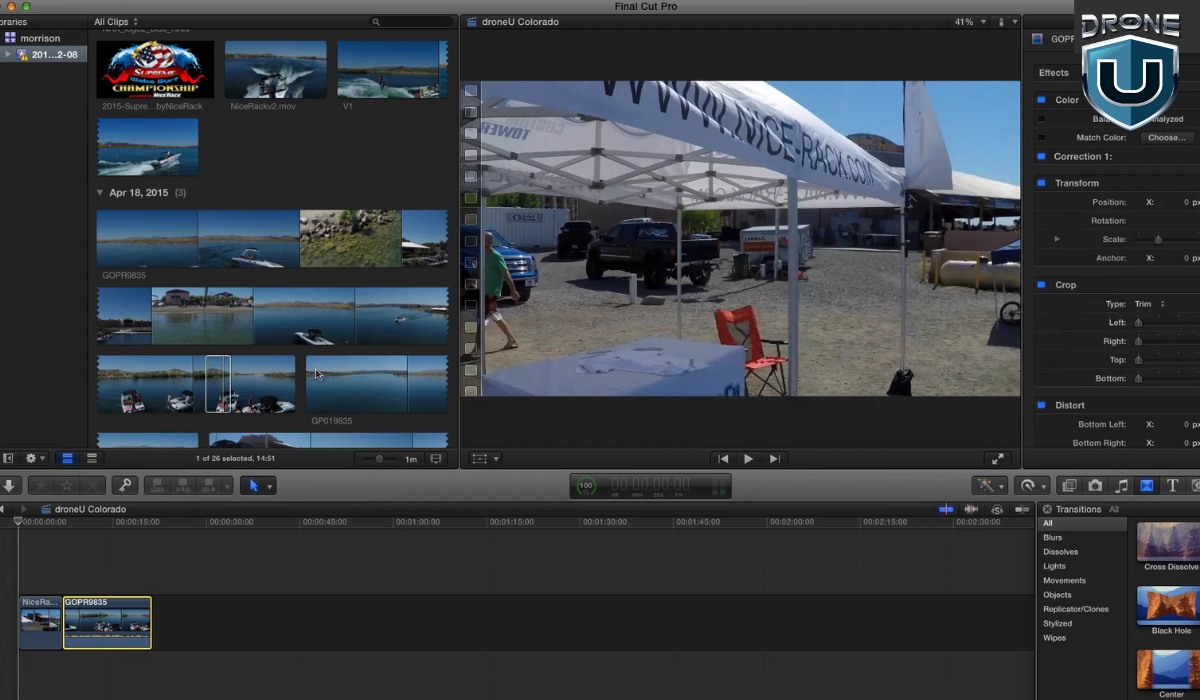Click the timeline timecode display

[x=650, y=486]
